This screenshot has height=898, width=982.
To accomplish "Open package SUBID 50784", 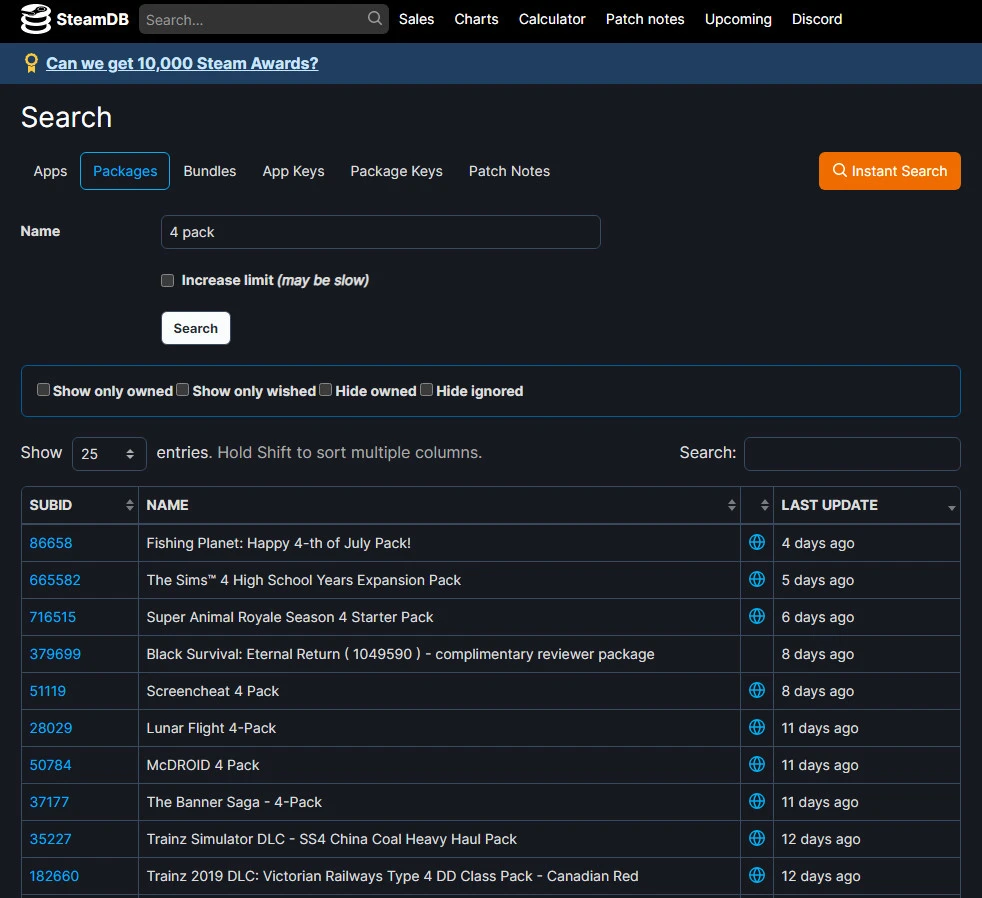I will click(51, 765).
